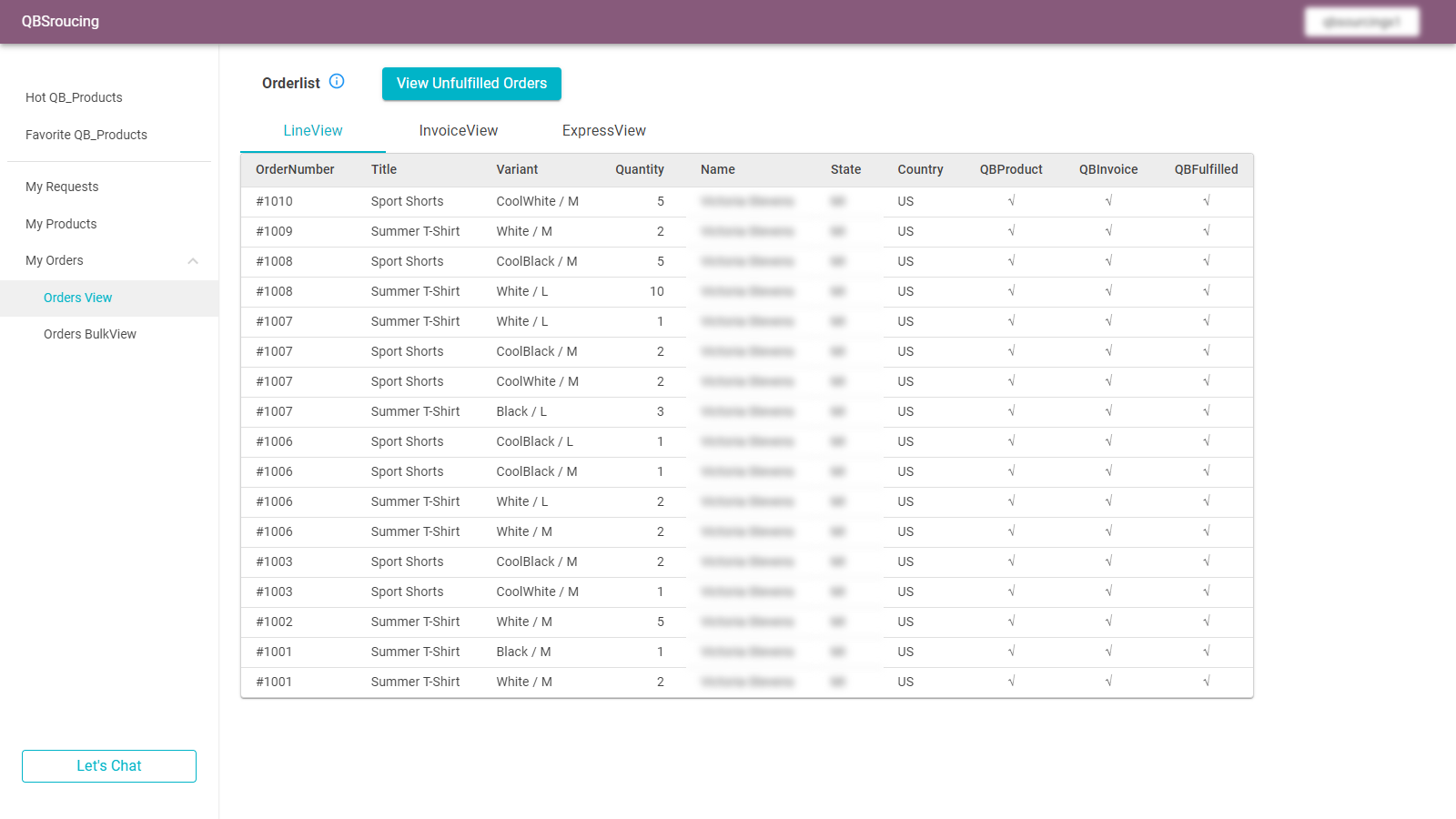Screen dimensions: 1456x819
Task: Open Hot QB_Products in sidebar
Action: coord(74,97)
